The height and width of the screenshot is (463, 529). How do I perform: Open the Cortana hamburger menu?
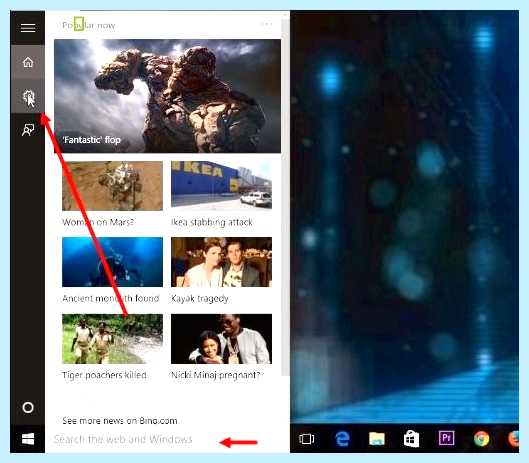point(28,28)
